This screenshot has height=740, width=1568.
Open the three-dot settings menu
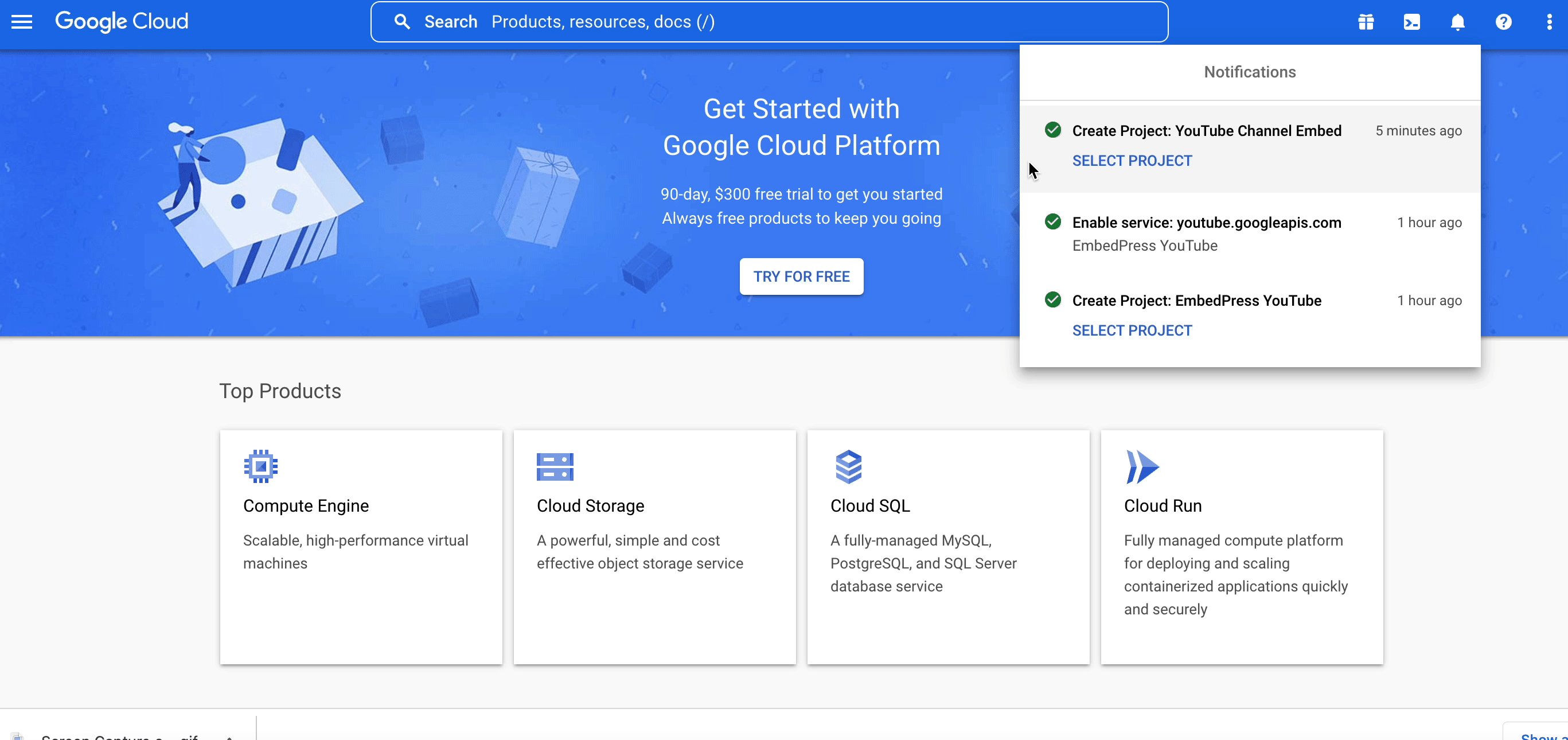pyautogui.click(x=1549, y=22)
